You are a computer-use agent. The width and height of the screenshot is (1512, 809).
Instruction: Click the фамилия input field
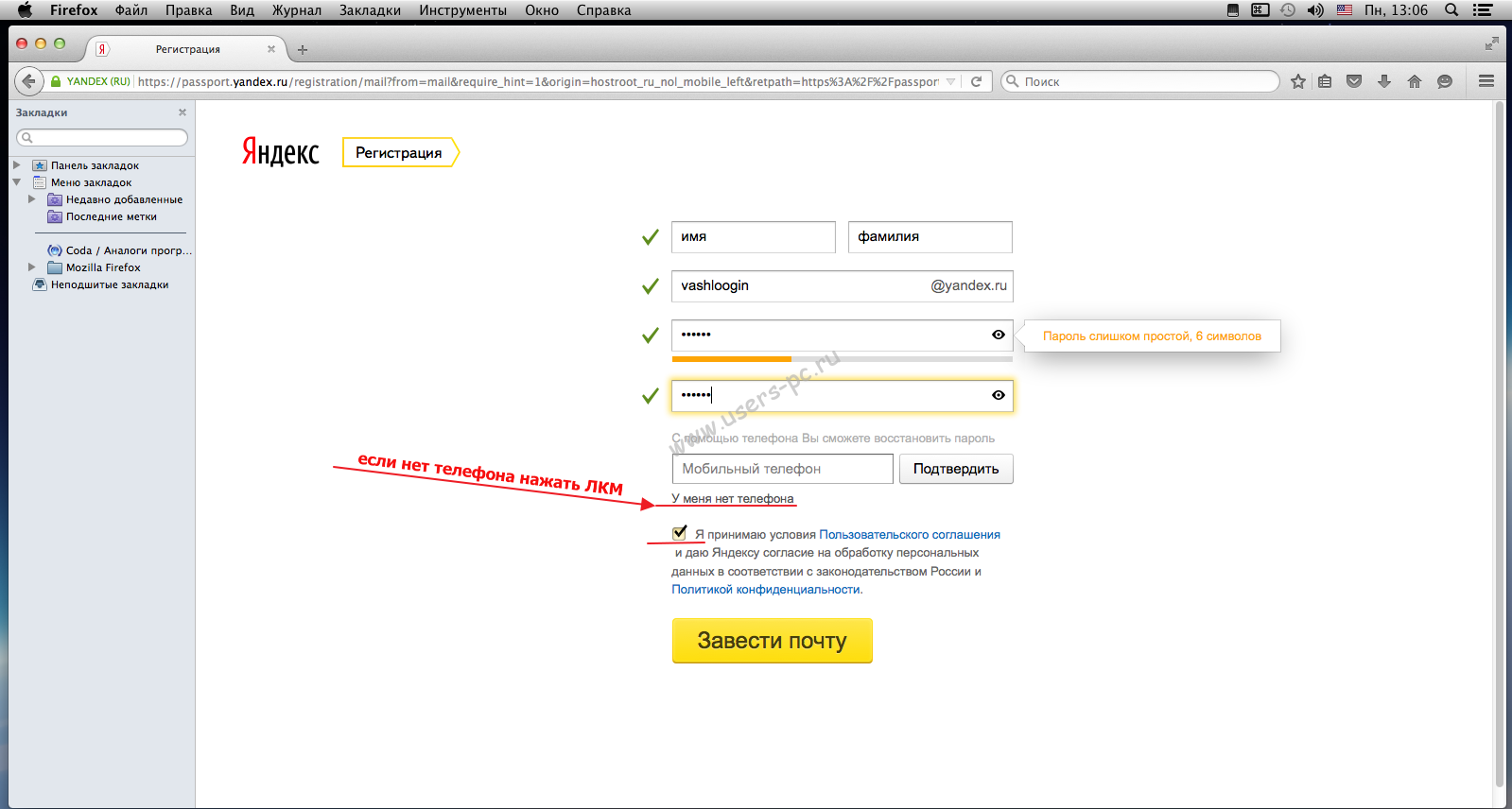930,237
